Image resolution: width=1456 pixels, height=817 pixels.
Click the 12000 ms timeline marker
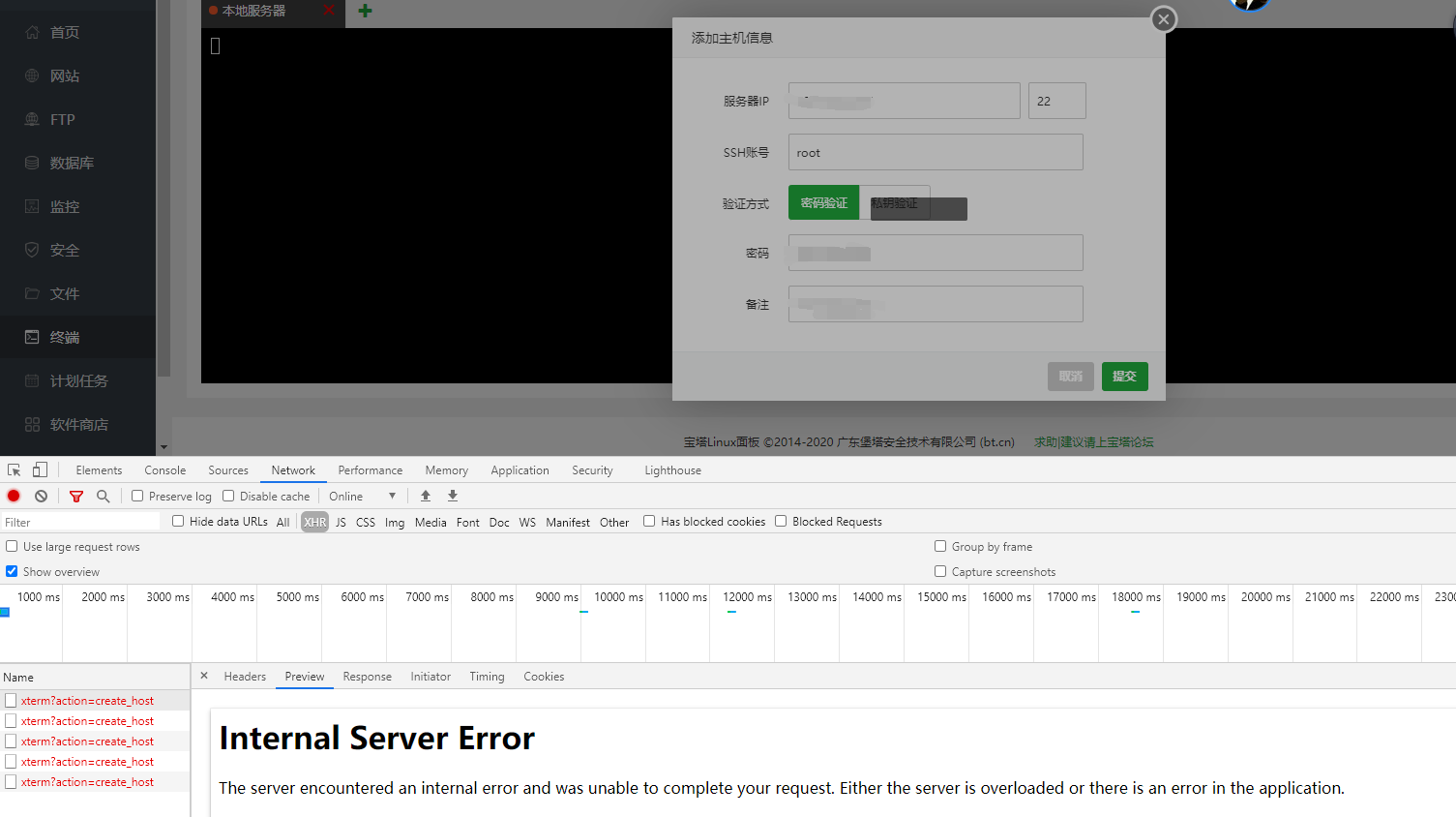click(747, 597)
